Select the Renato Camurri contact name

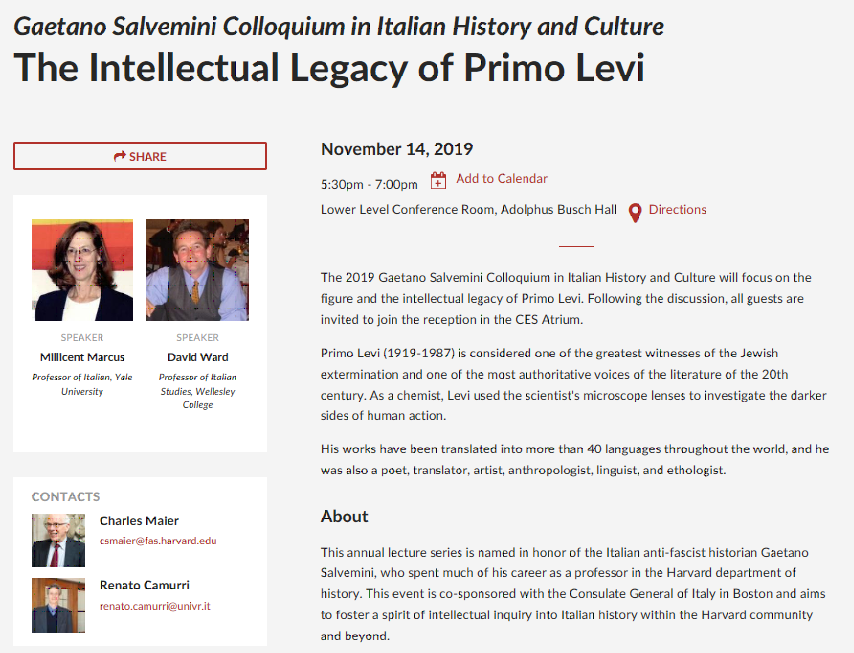pyautogui.click(x=144, y=585)
